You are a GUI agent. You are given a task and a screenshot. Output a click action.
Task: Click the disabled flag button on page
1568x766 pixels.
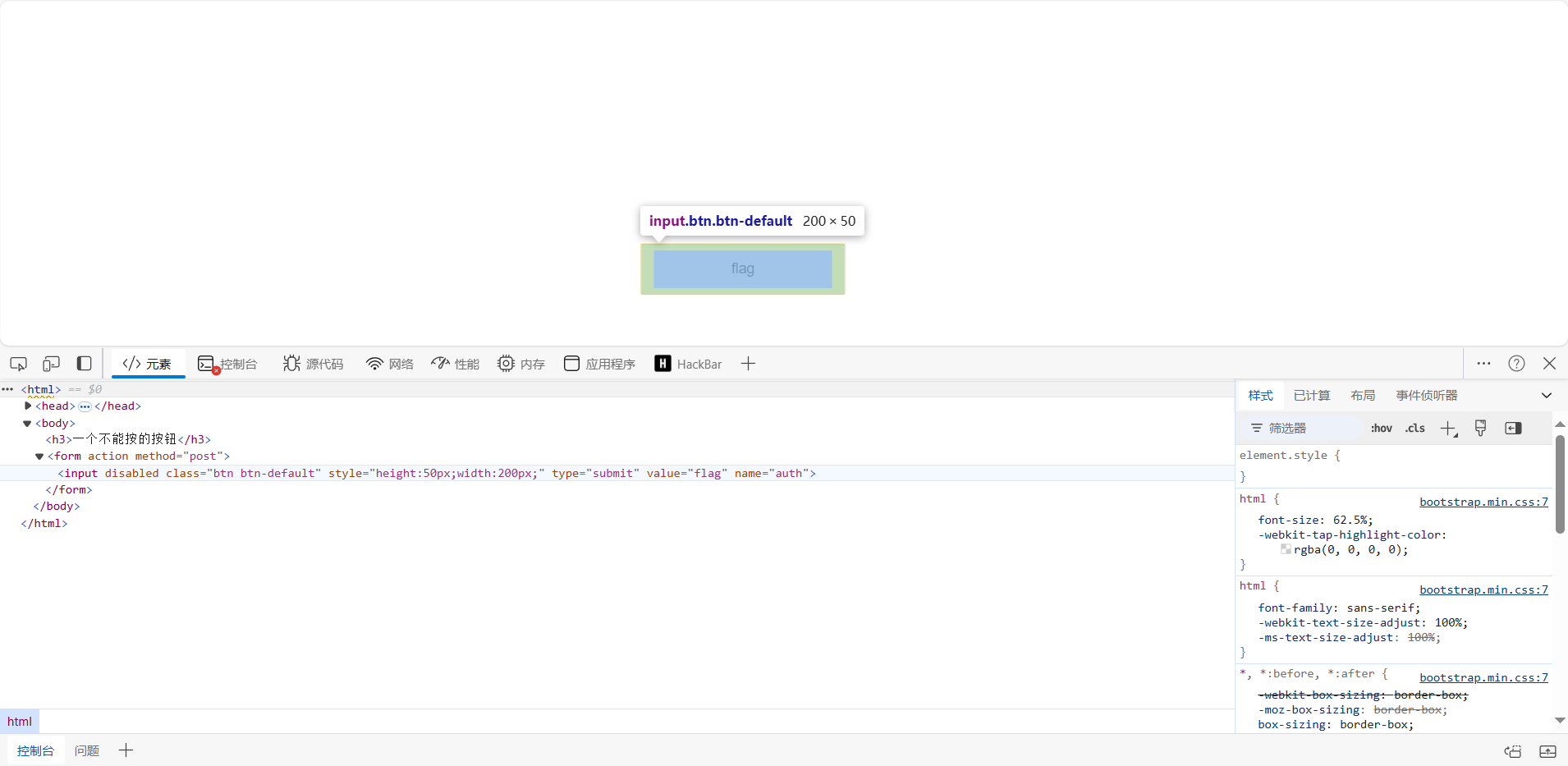(x=743, y=268)
